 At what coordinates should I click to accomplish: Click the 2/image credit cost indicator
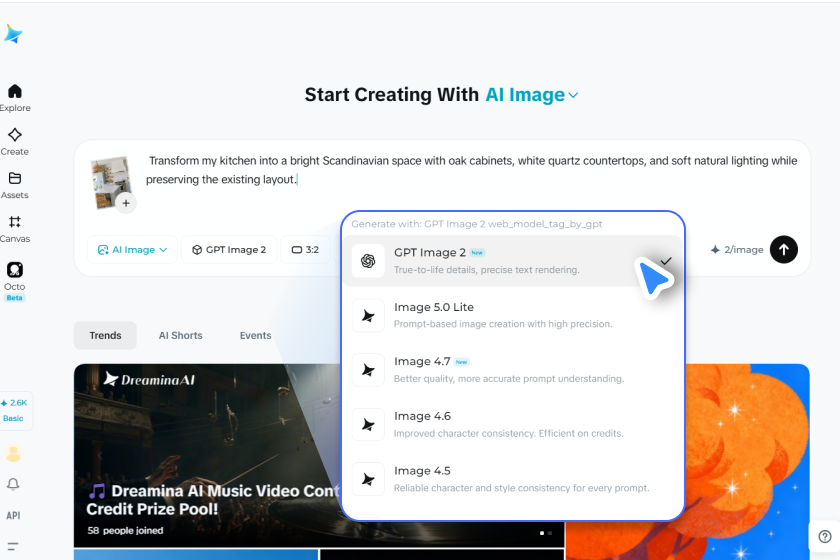click(737, 250)
